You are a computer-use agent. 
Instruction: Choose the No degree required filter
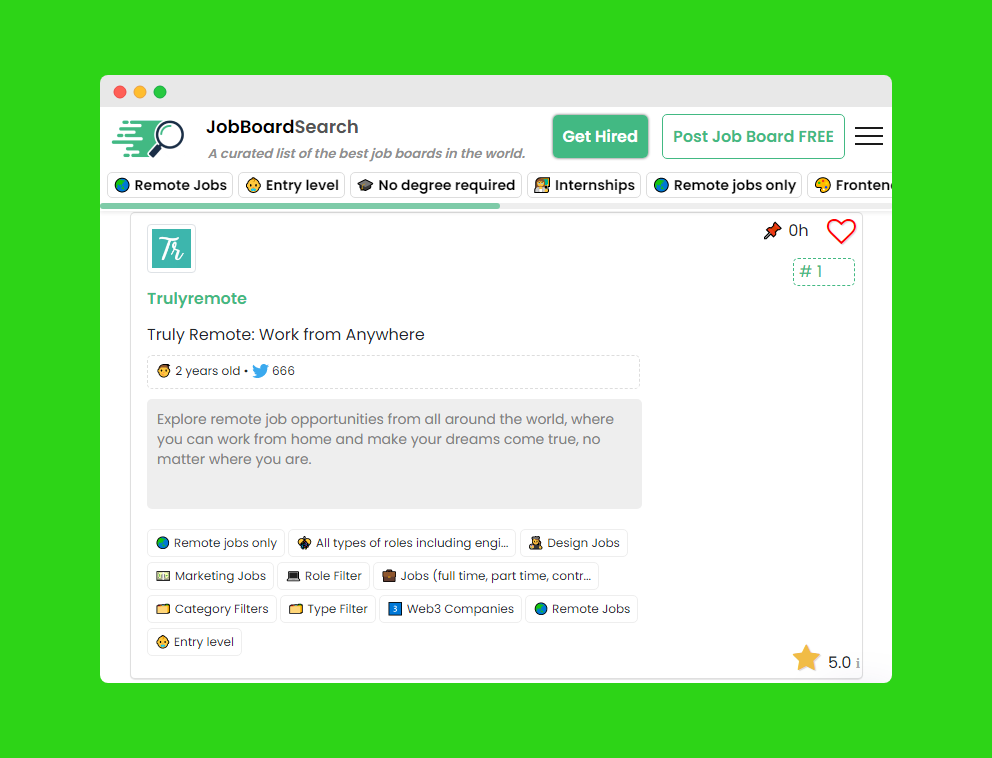pos(436,185)
